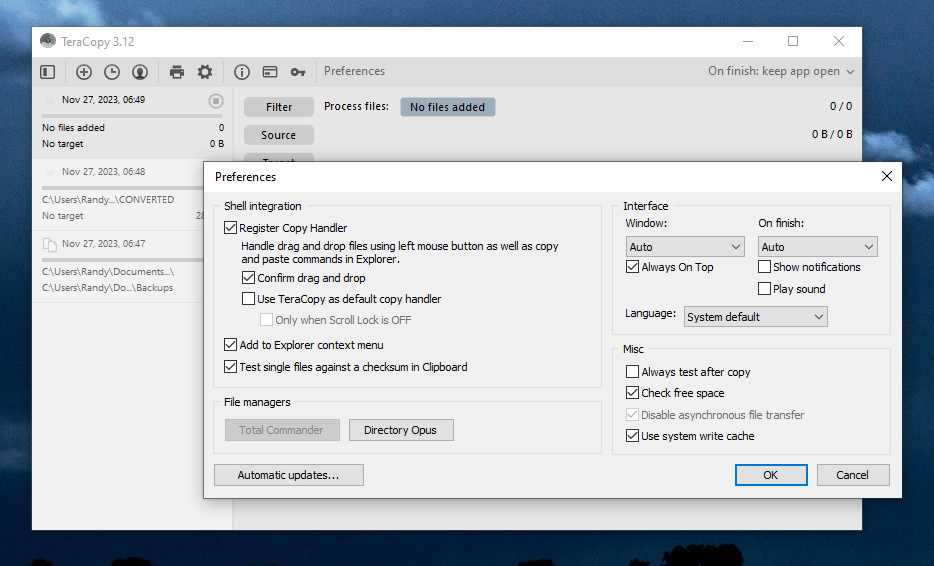Click the C:\Users\Randy\Documents source path
Screen dimensions: 934x566
point(108,272)
